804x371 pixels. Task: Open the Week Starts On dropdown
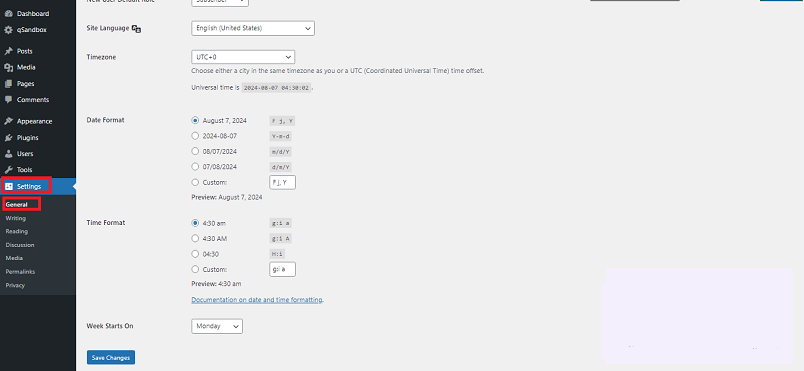click(217, 326)
